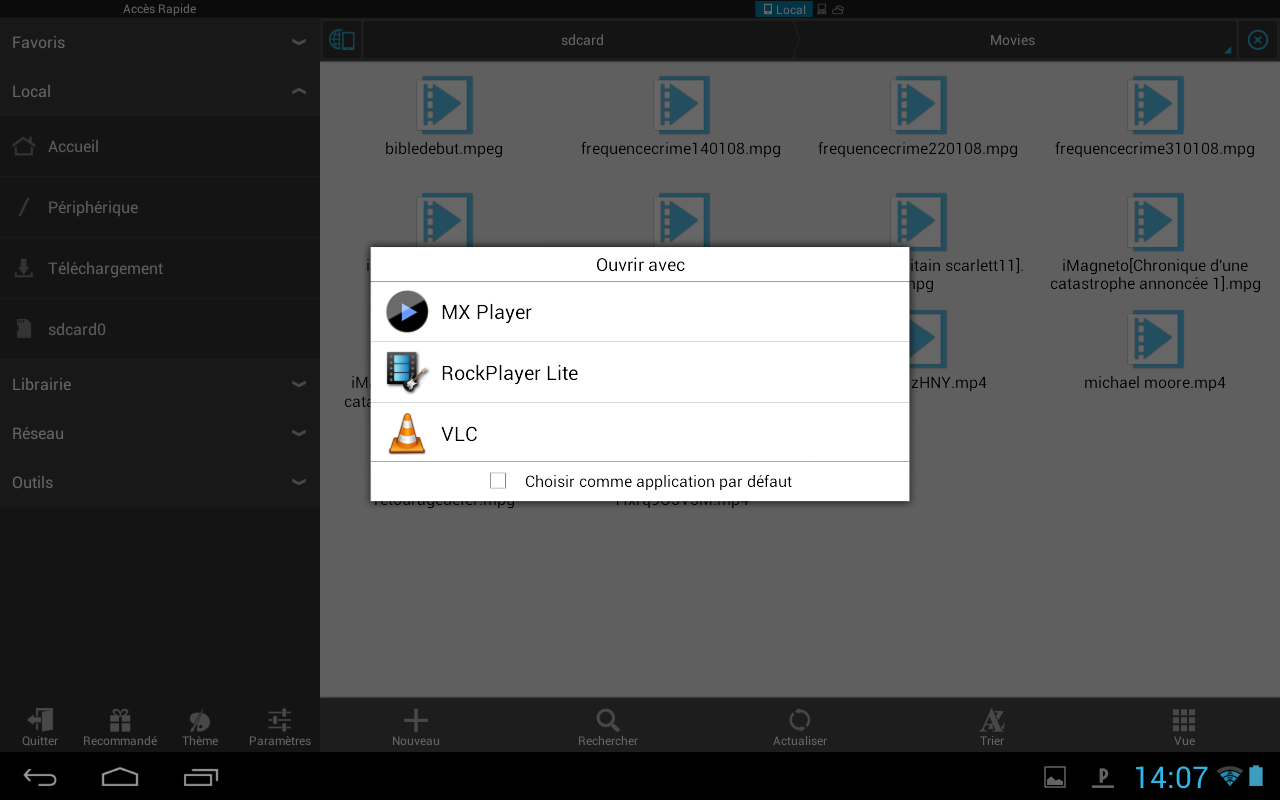Tap the Android home button

pyautogui.click(x=120, y=777)
